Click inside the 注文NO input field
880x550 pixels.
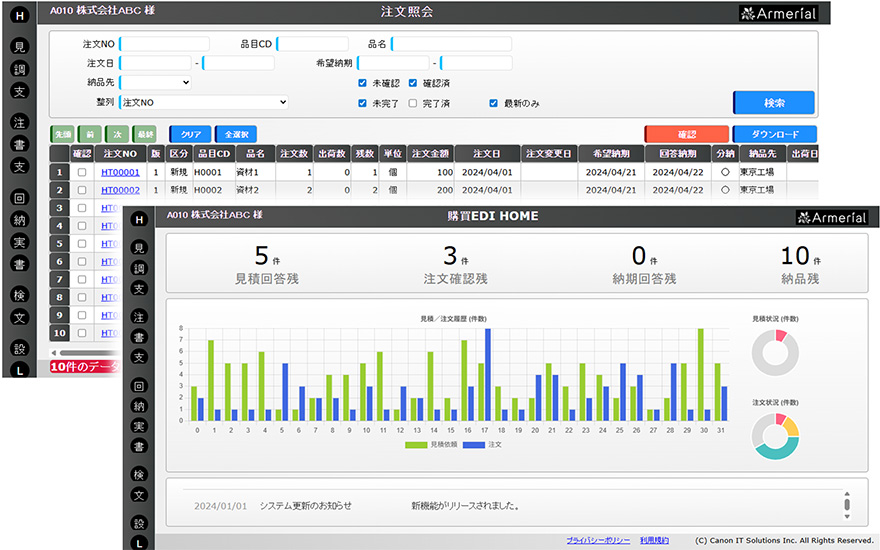tap(165, 44)
